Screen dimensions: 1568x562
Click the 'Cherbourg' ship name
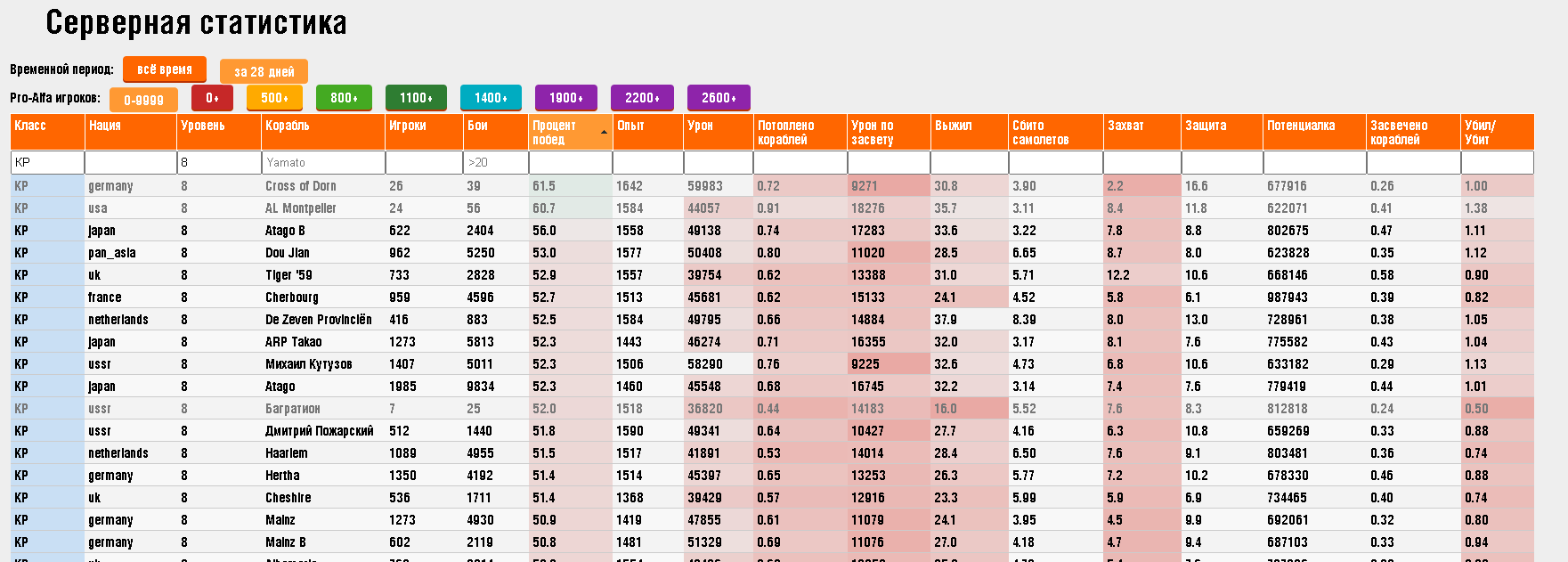coord(292,297)
